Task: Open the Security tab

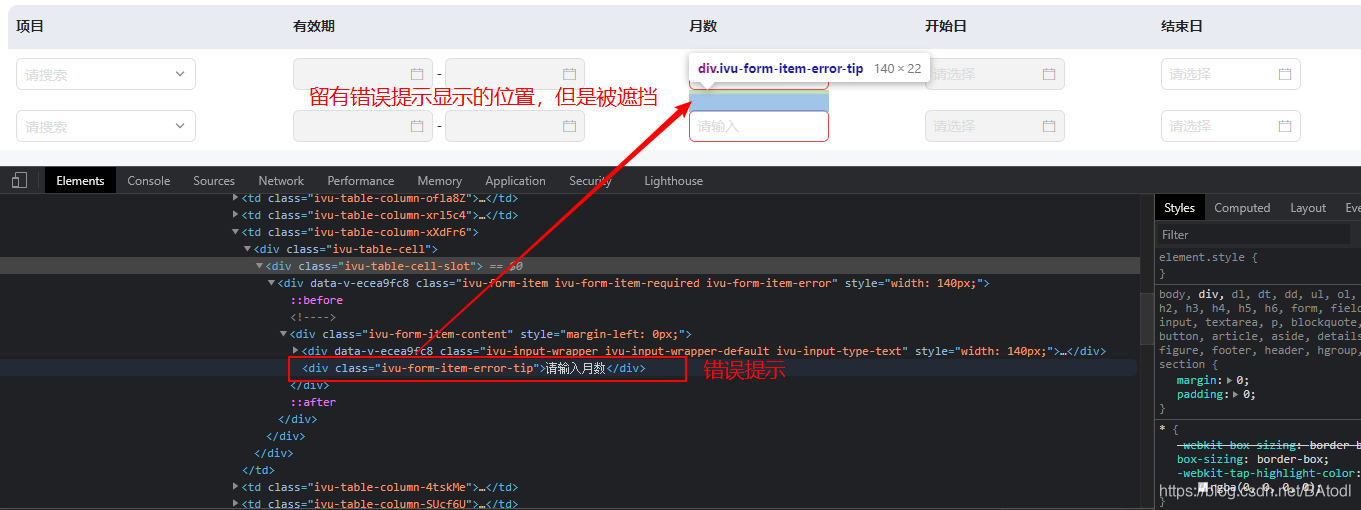Action: tap(590, 181)
